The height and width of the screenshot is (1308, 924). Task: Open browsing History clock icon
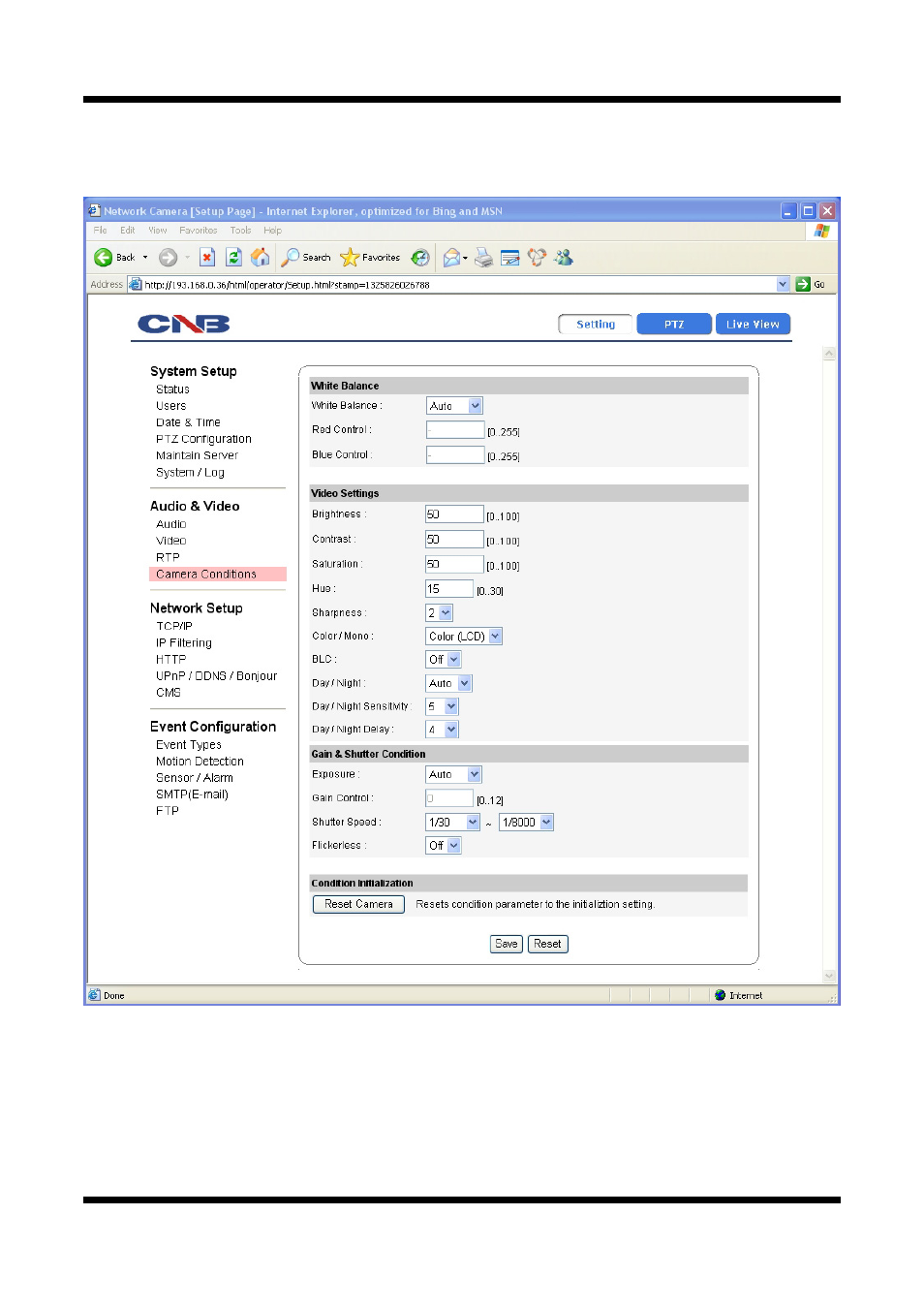(420, 258)
